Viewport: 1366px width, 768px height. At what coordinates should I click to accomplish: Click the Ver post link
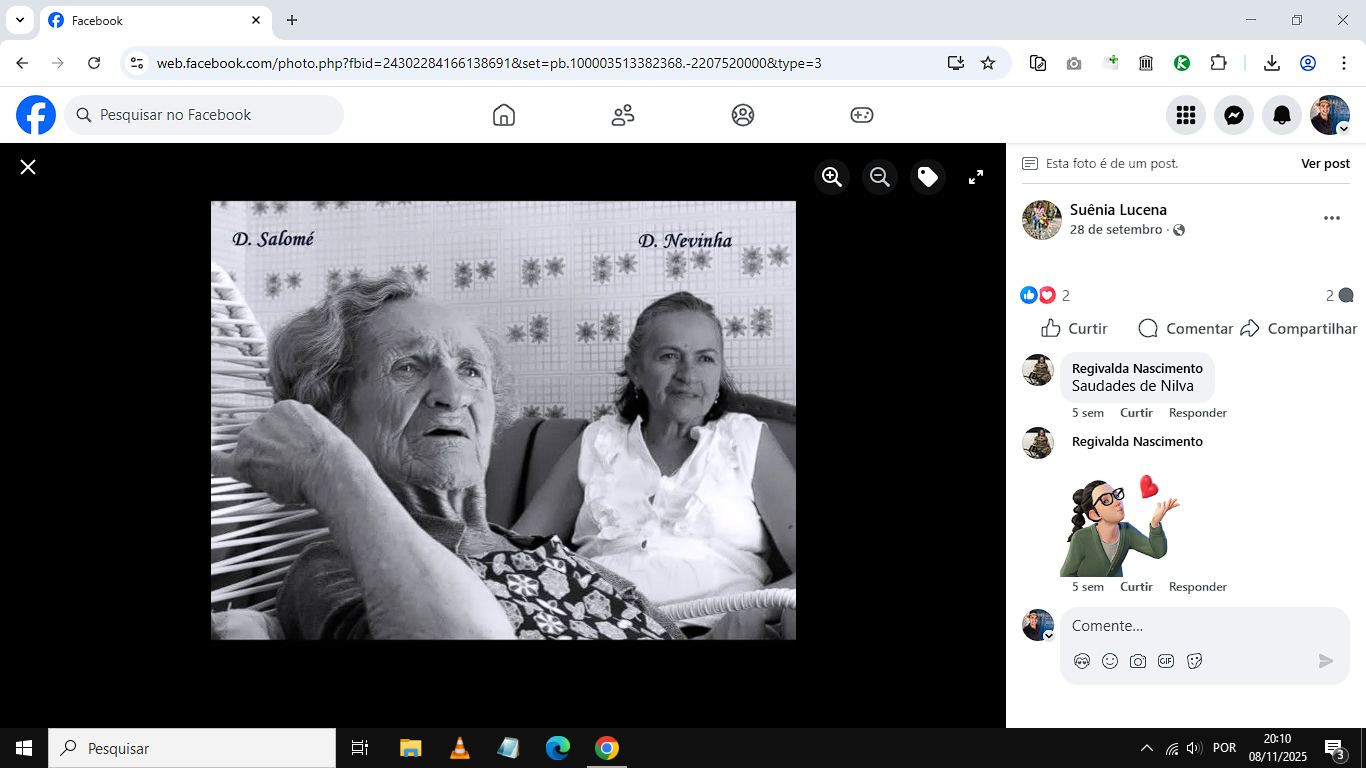point(1325,163)
